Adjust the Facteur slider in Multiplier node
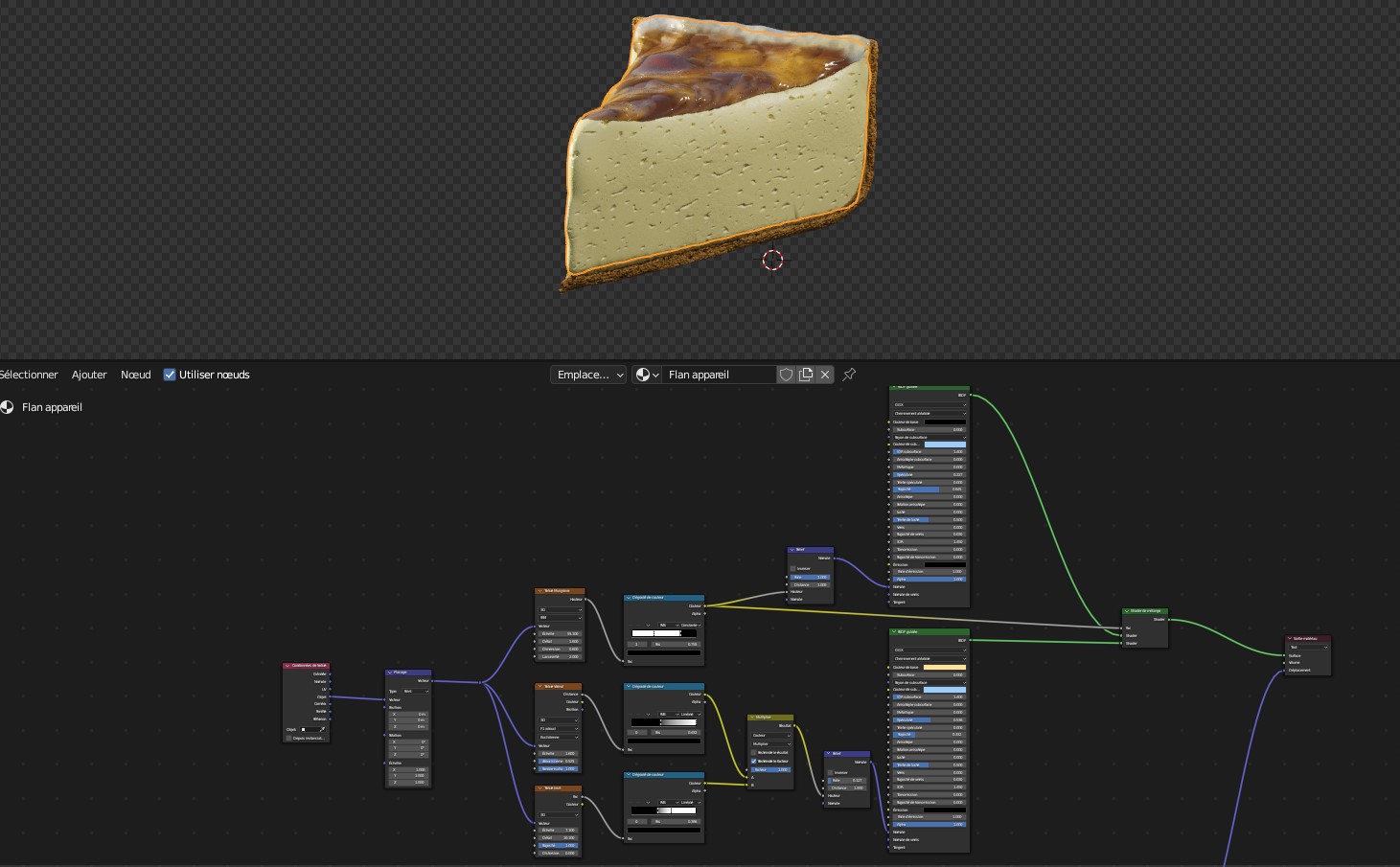1400x867 pixels. point(770,769)
